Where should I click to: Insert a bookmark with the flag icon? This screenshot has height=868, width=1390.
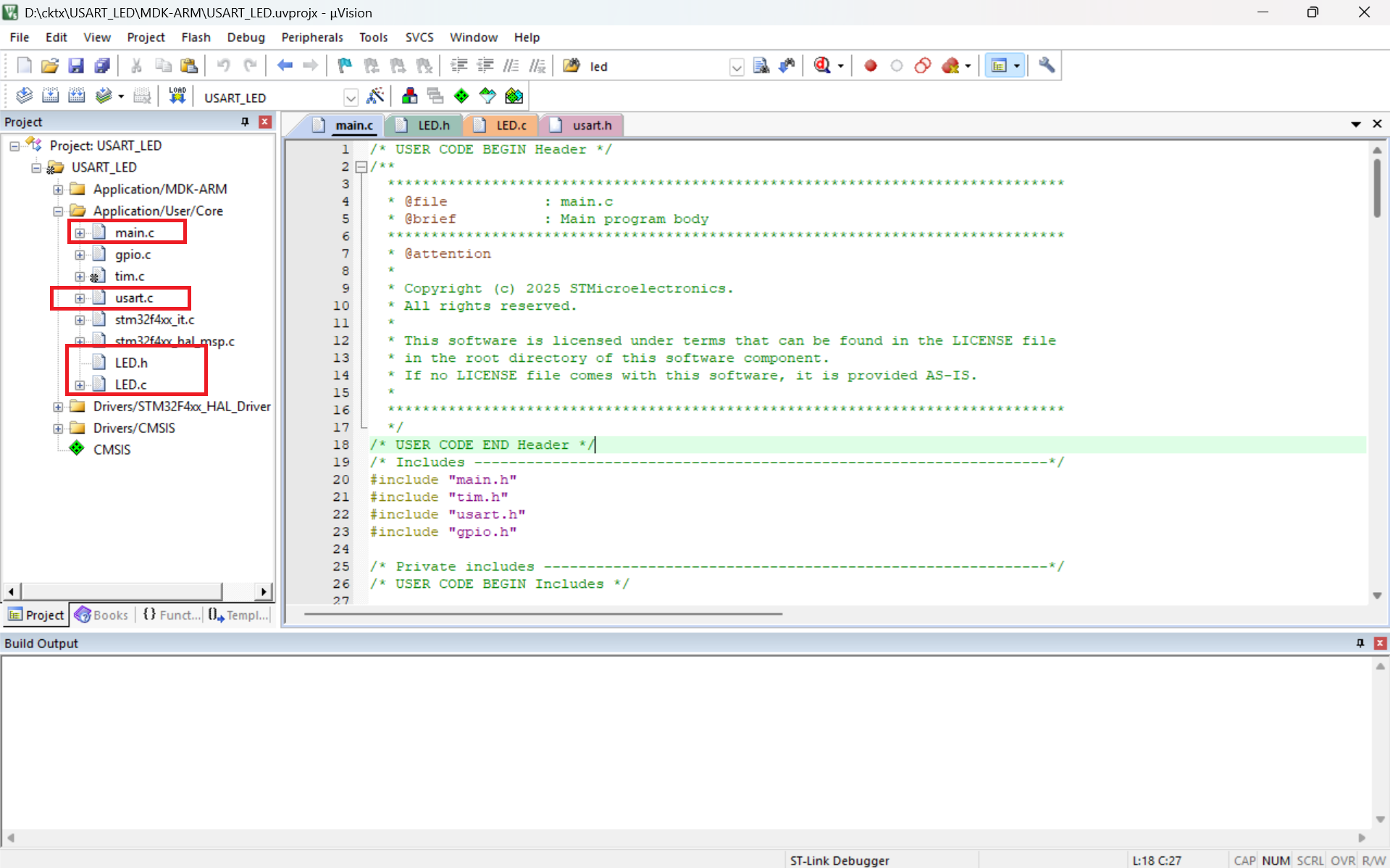[x=345, y=66]
